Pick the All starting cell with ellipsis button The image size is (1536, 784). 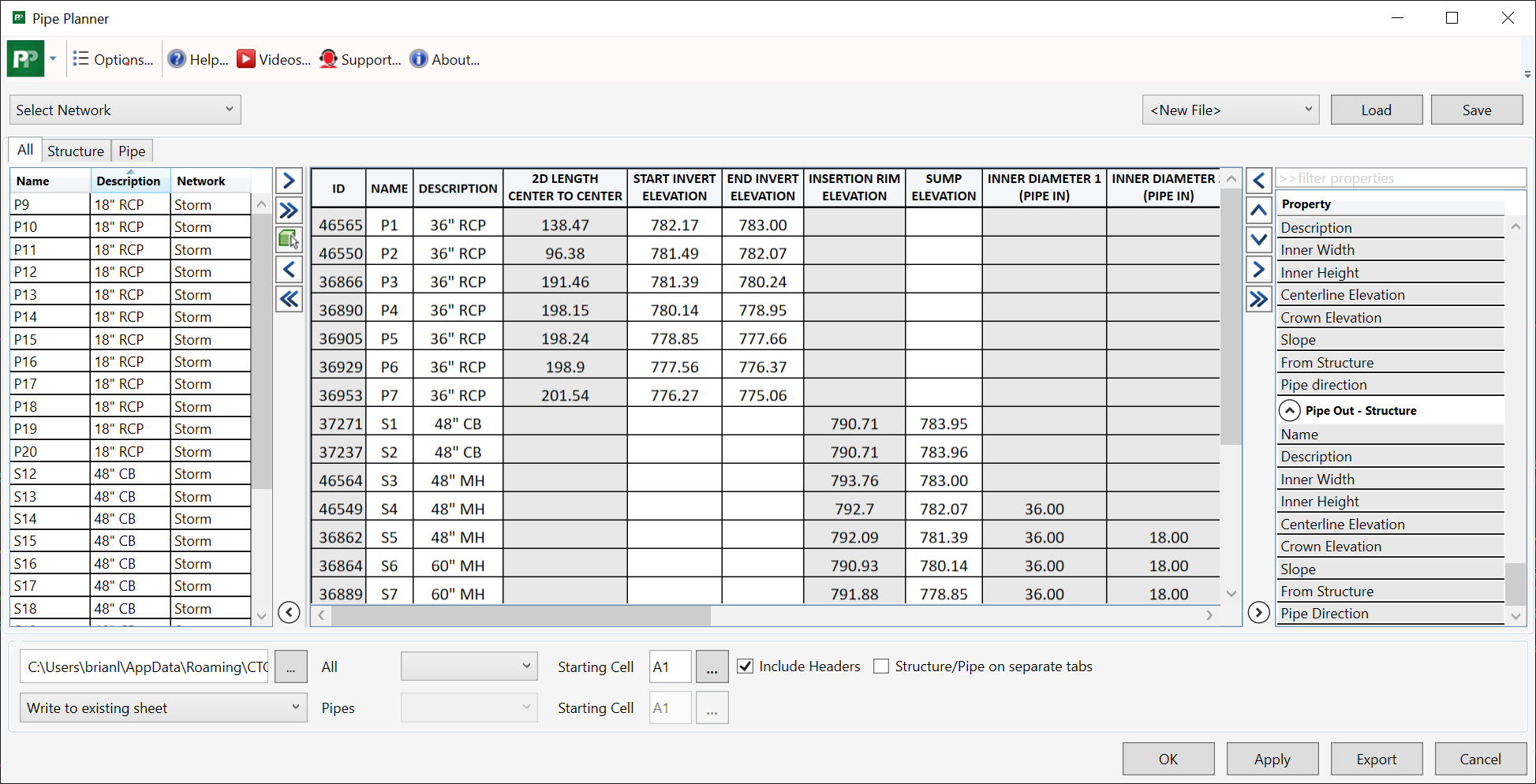point(712,666)
